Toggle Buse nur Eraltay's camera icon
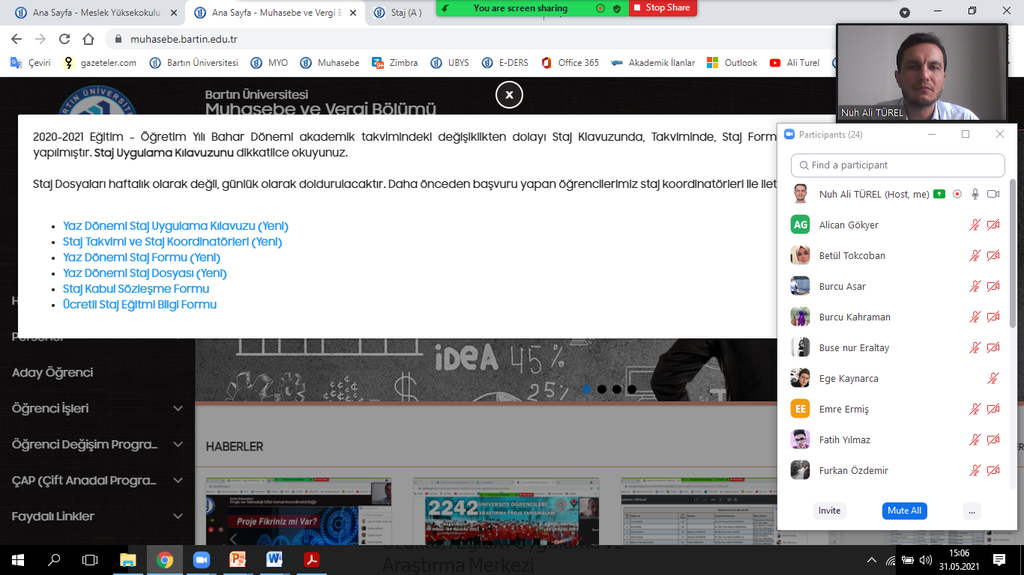 pos(993,348)
